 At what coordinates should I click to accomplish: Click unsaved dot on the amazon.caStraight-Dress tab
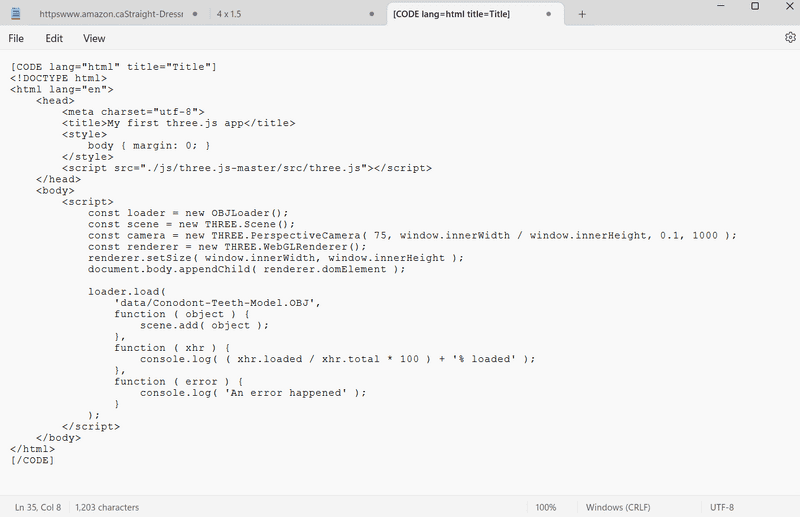[195, 14]
